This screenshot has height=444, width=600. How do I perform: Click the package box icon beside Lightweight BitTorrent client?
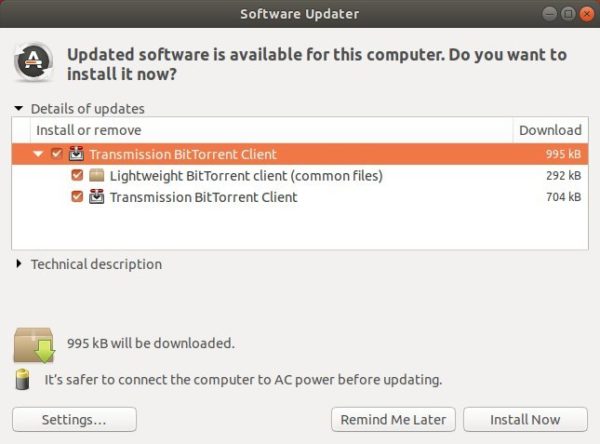(96, 175)
